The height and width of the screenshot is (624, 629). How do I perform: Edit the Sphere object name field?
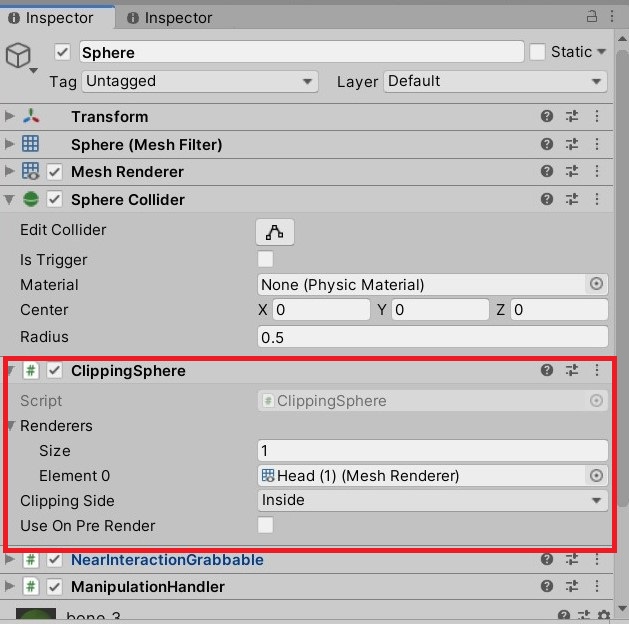pos(302,52)
